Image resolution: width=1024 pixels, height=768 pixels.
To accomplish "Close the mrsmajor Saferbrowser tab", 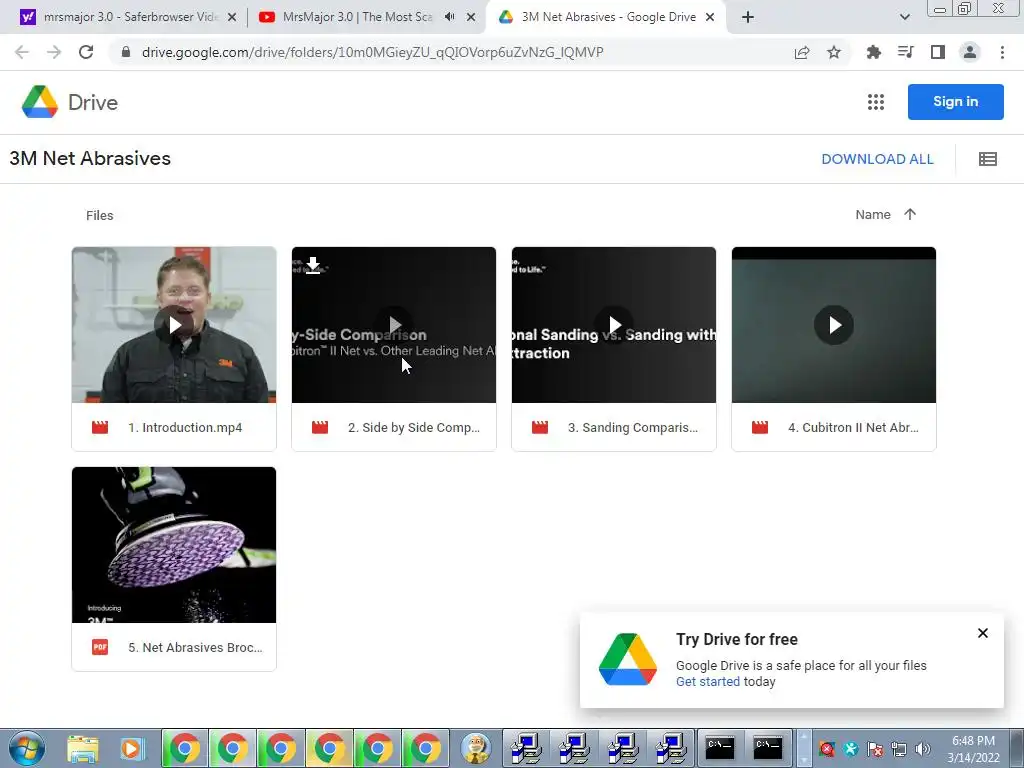I will tap(232, 18).
